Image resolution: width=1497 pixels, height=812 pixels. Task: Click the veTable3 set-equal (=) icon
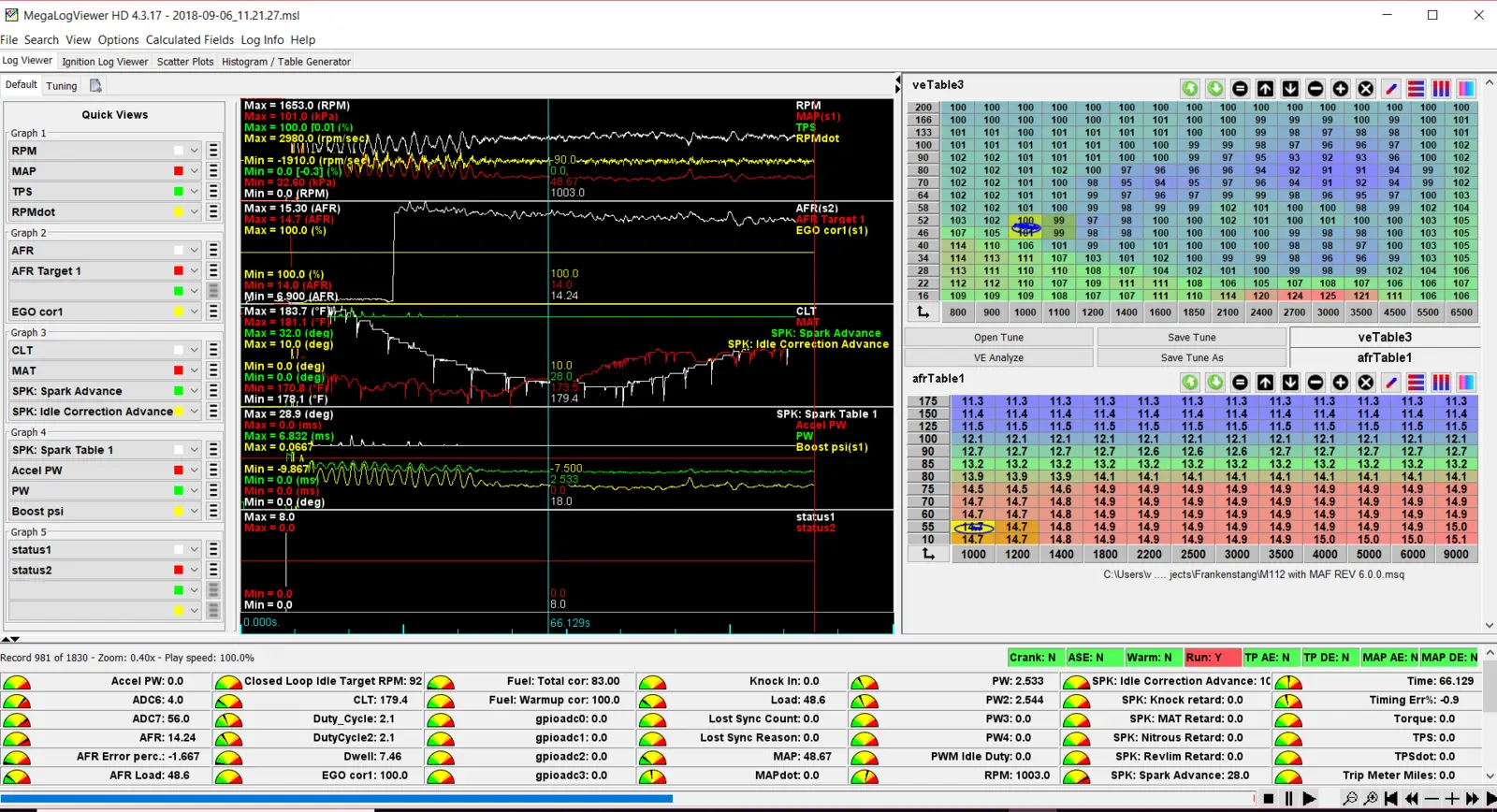pos(1241,88)
